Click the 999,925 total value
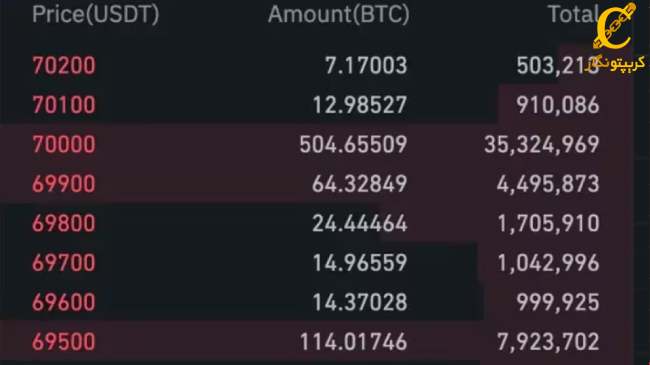This screenshot has height=365, width=650. pyautogui.click(x=558, y=302)
